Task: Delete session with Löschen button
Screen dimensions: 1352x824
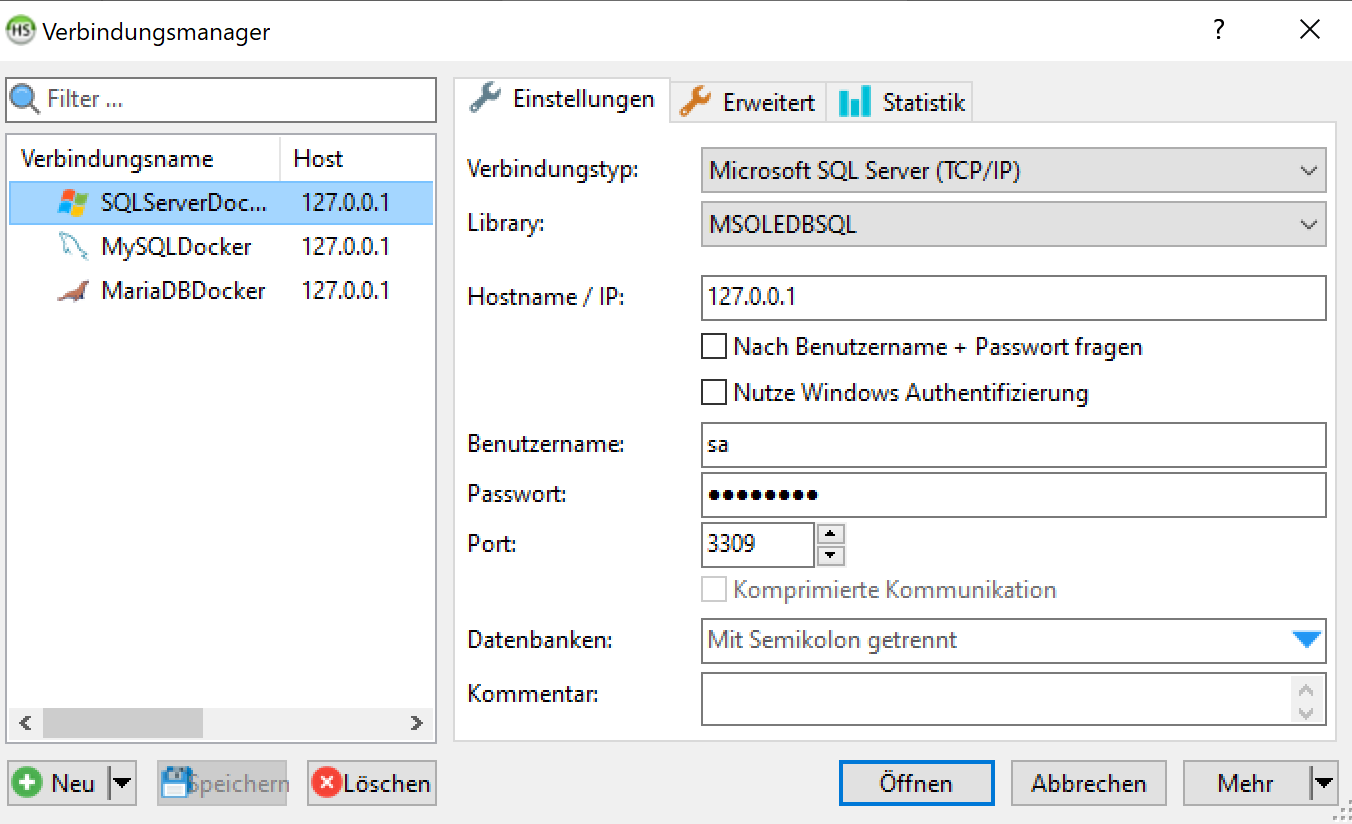Action: (372, 783)
